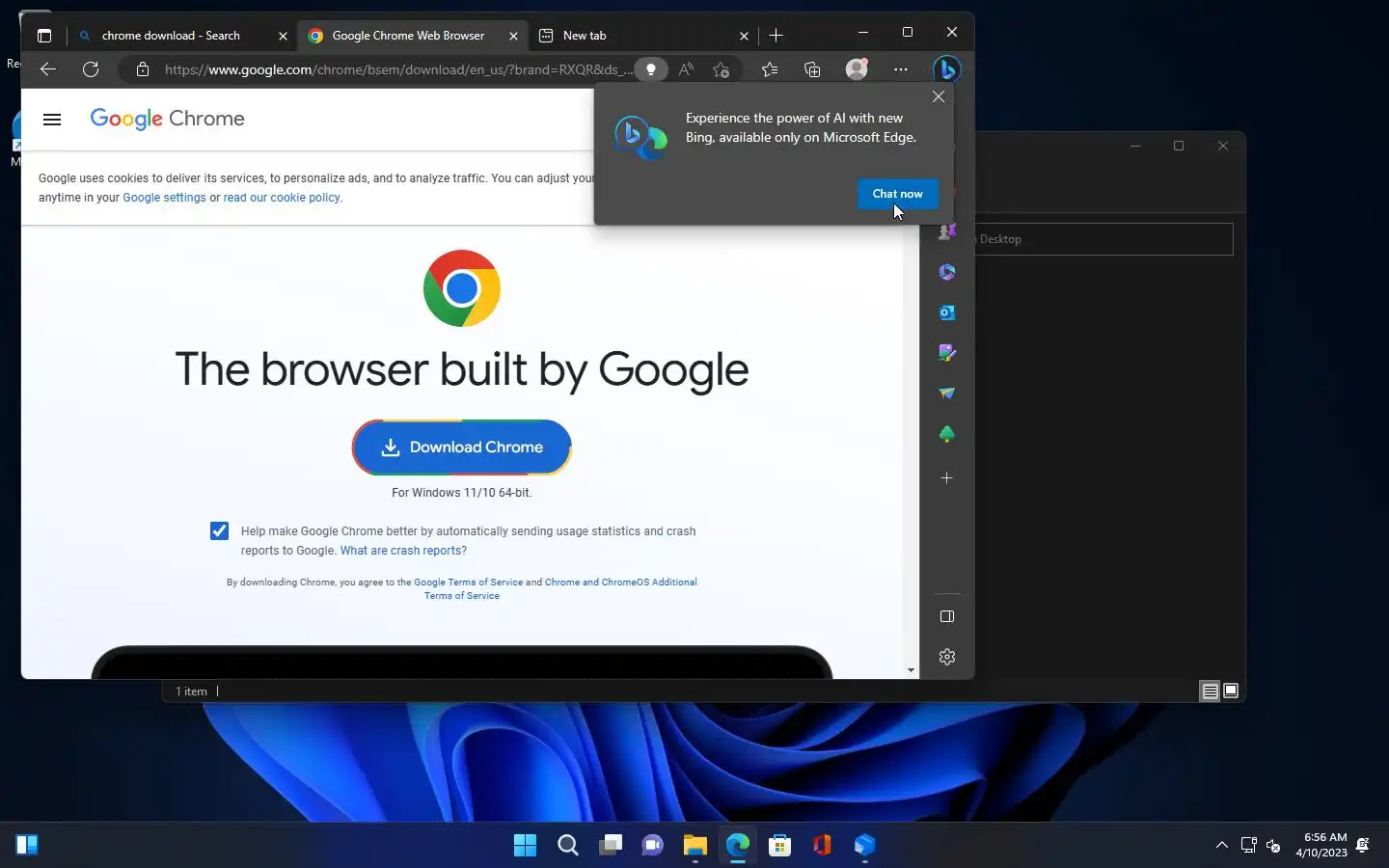Toggle the hide sidebar panel icon
The height and width of the screenshot is (868, 1389).
click(947, 616)
